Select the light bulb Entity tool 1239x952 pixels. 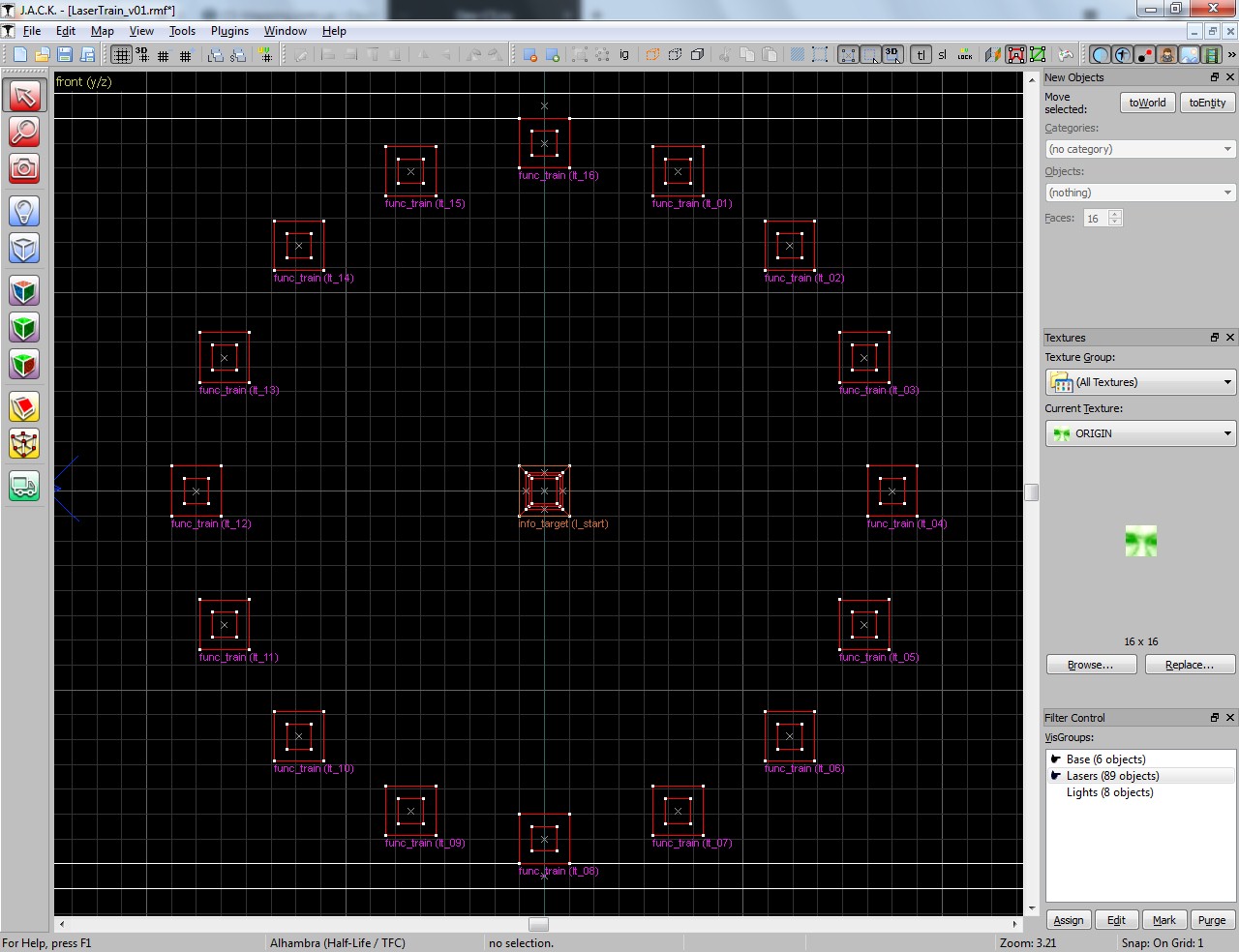coord(24,211)
